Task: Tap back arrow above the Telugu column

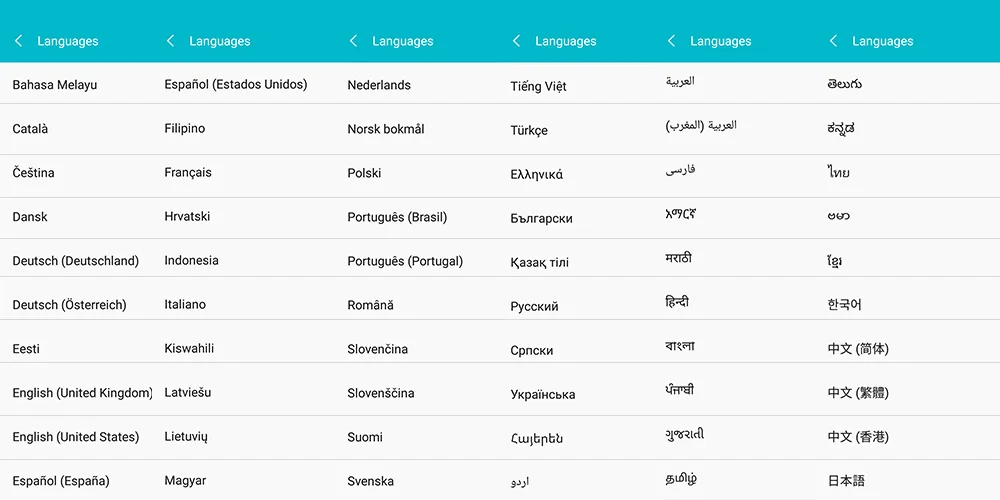Action: [x=834, y=41]
